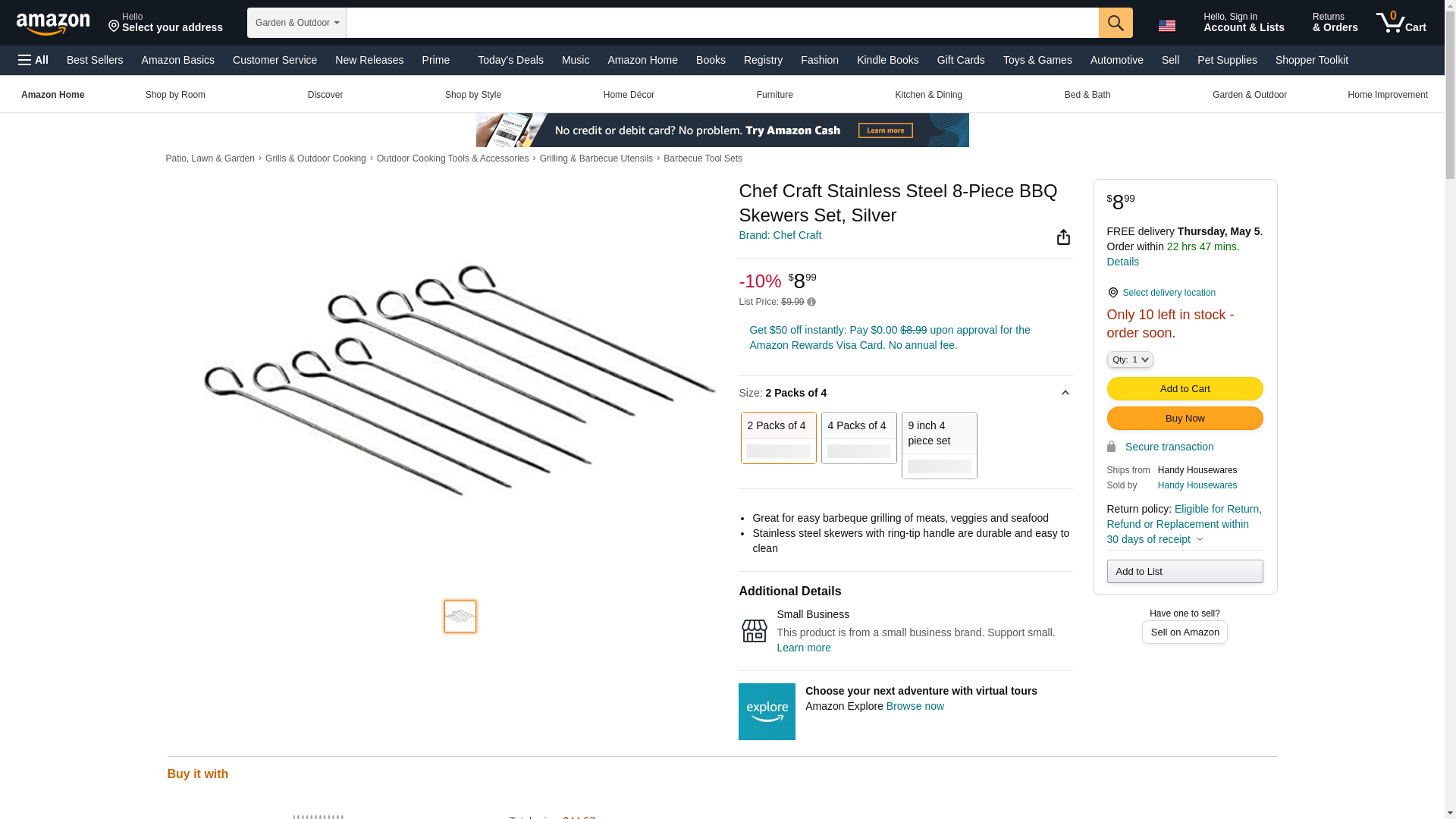
Task: Open the All hamburger menu
Action: pos(33,60)
